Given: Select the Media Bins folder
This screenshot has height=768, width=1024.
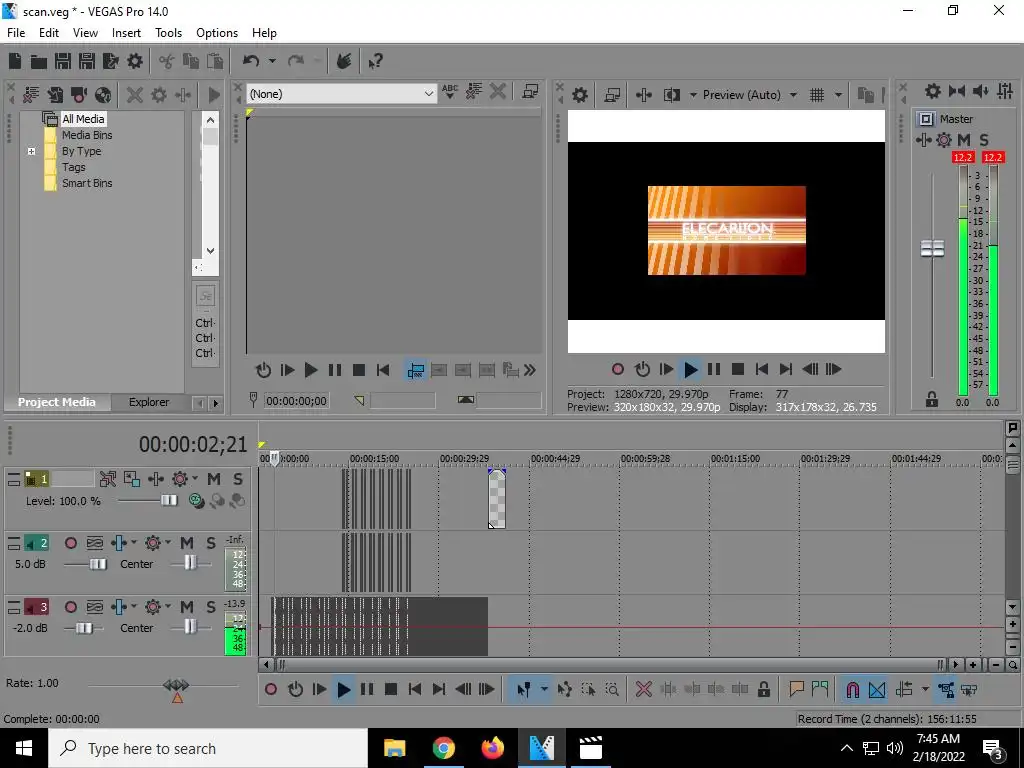Looking at the screenshot, I should point(87,135).
